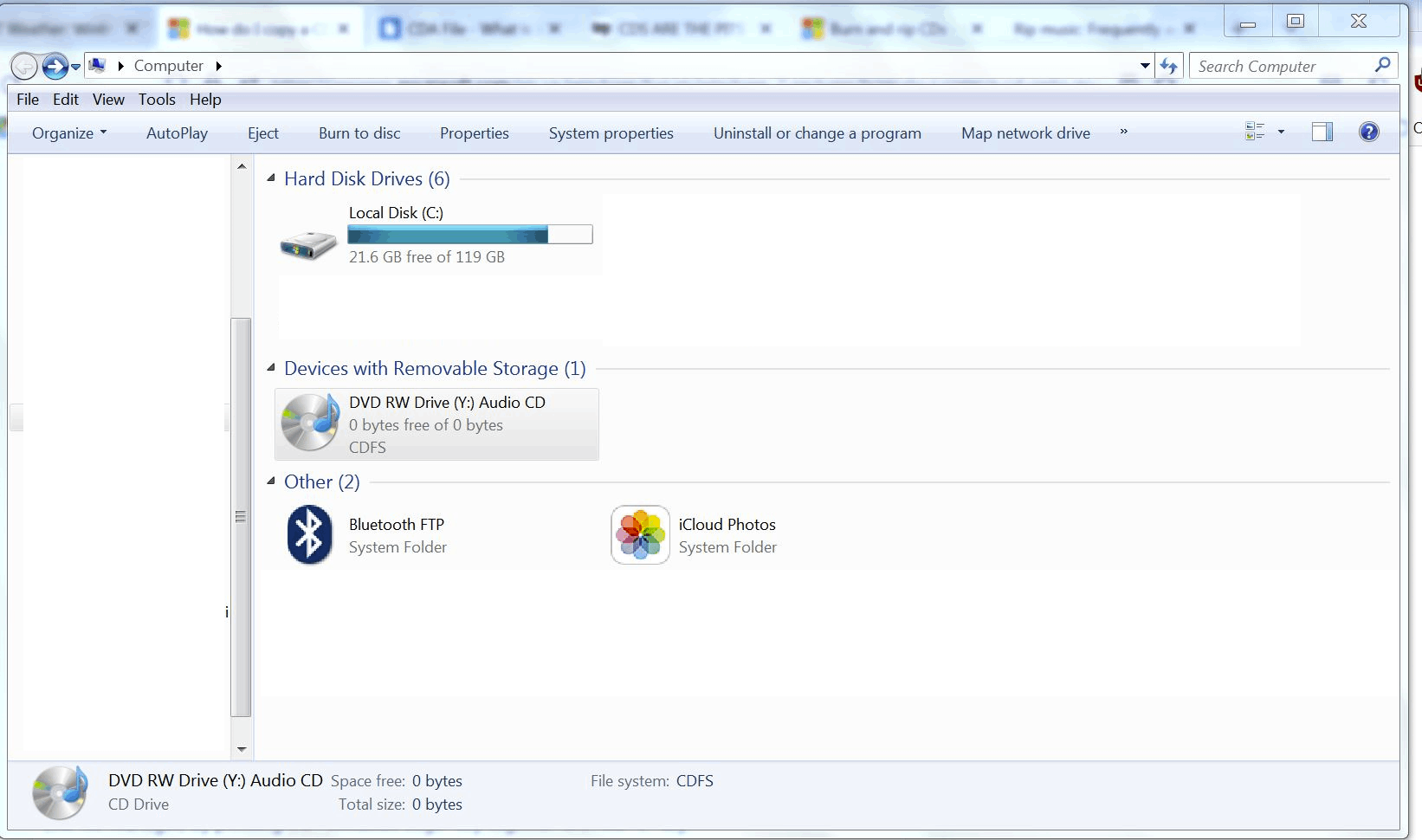Image resolution: width=1422 pixels, height=840 pixels.
Task: Click the search magnifier icon
Action: click(x=1382, y=65)
